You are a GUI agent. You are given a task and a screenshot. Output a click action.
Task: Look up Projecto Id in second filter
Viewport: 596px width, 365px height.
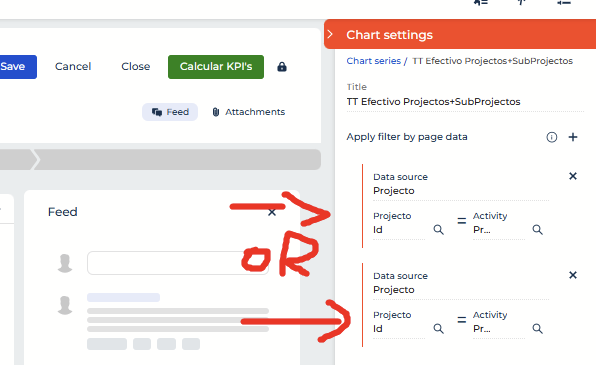click(438, 328)
